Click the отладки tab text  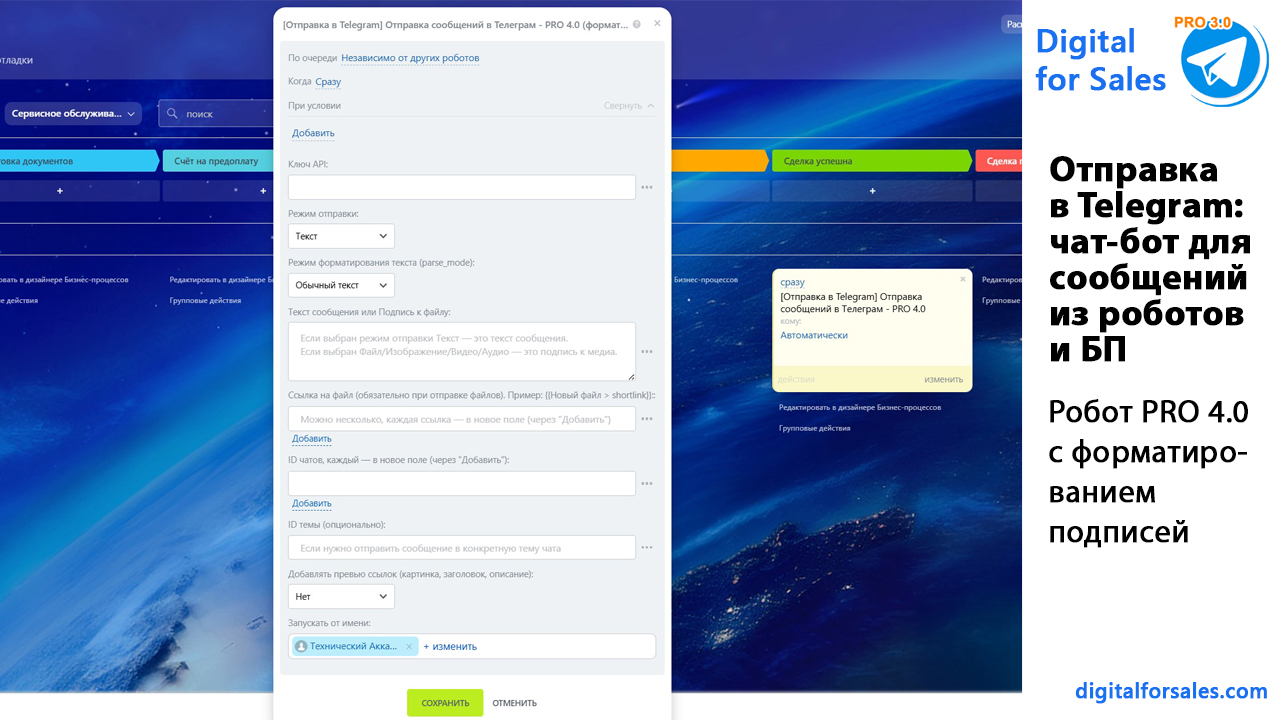tap(16, 60)
